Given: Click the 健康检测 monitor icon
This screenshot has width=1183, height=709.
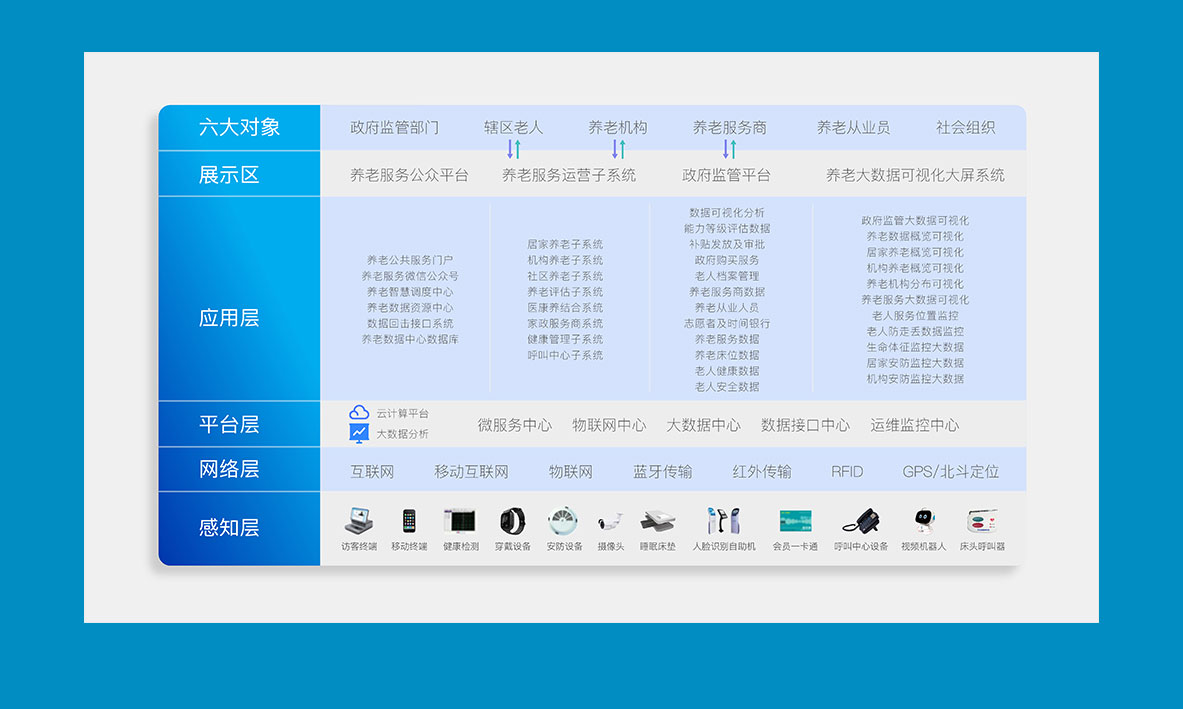Looking at the screenshot, I should [460, 521].
